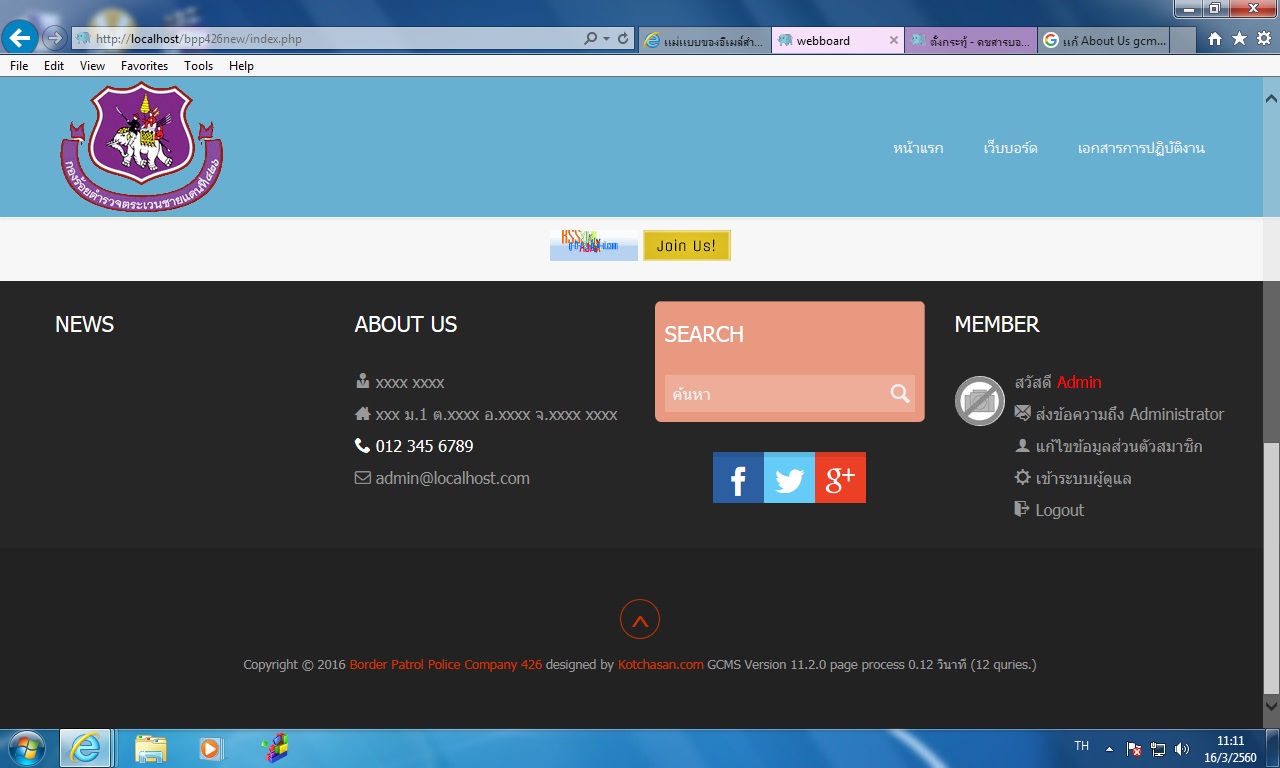1280x768 pixels.
Task: Click the Facebook social icon
Action: tap(738, 478)
